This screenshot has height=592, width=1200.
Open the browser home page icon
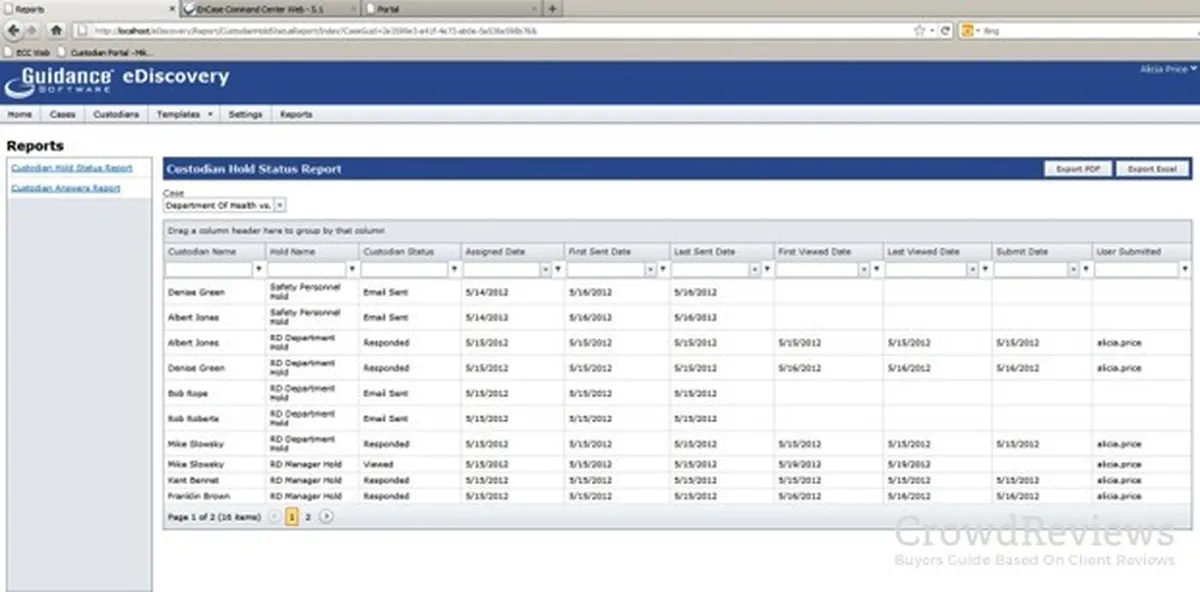point(56,31)
